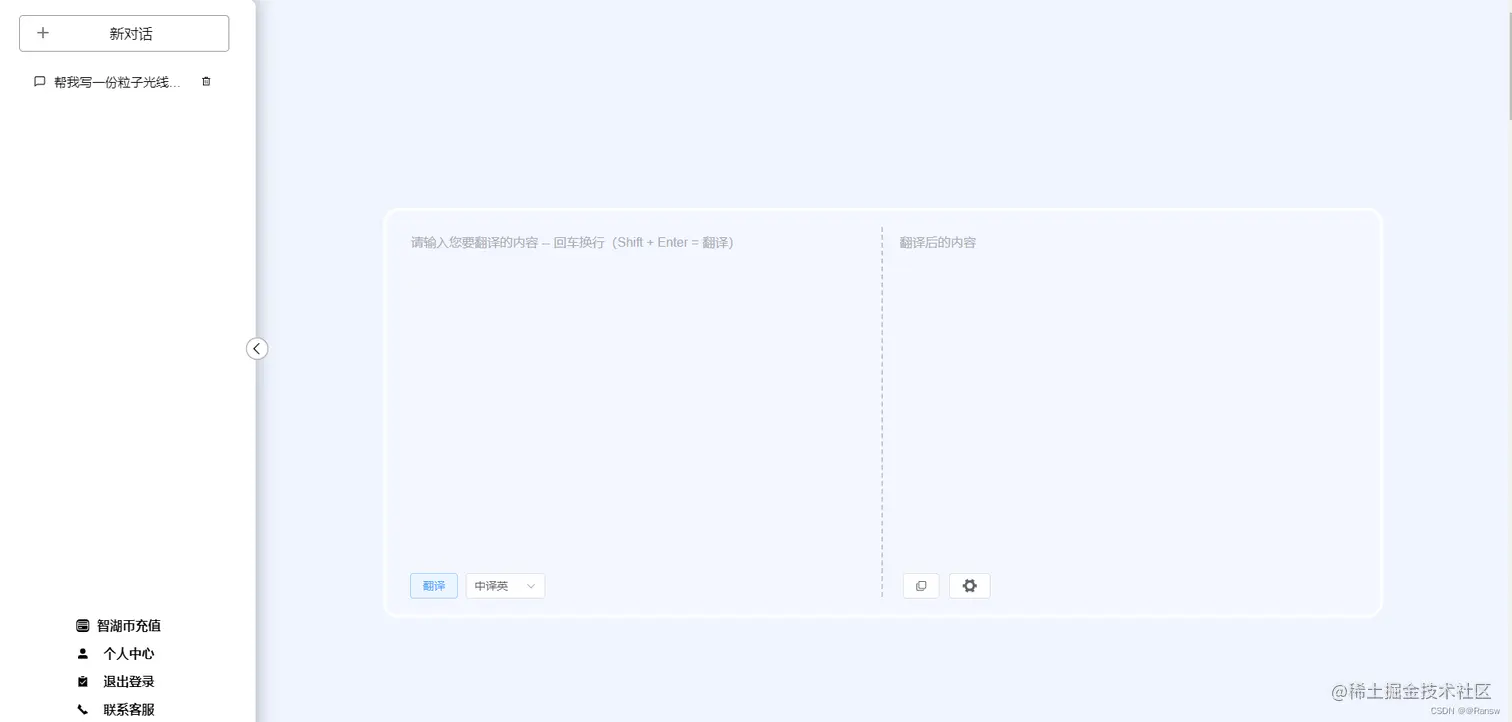Click the 退出登录 logout icon
The height and width of the screenshot is (722, 1512).
pyautogui.click(x=82, y=681)
